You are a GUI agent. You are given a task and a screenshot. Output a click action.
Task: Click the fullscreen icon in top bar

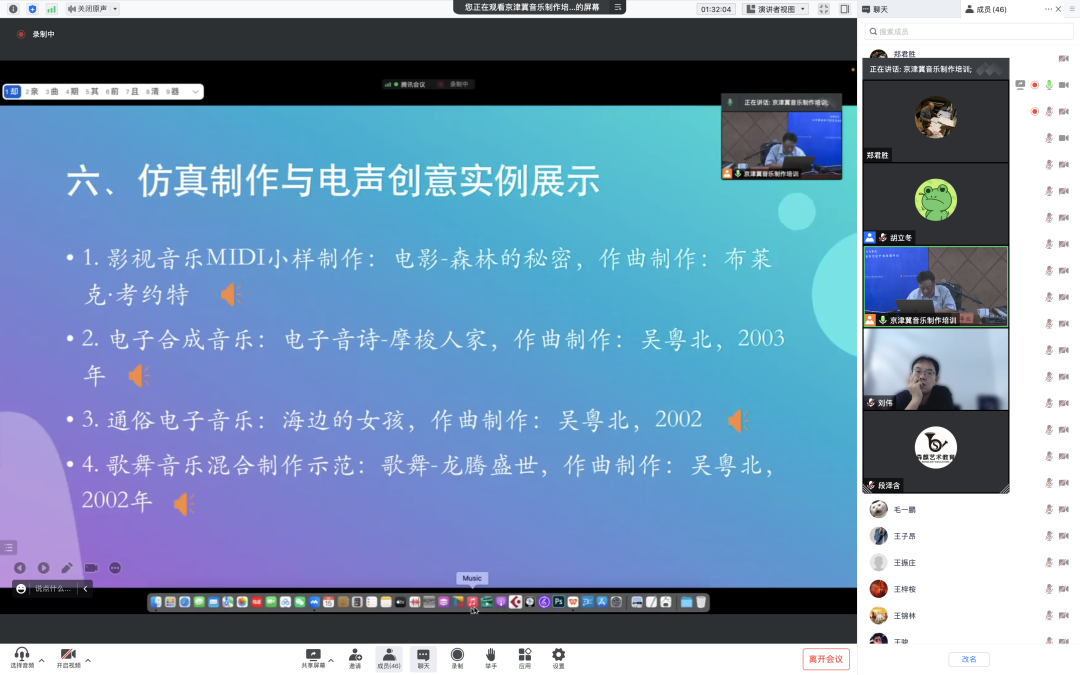[x=823, y=9]
